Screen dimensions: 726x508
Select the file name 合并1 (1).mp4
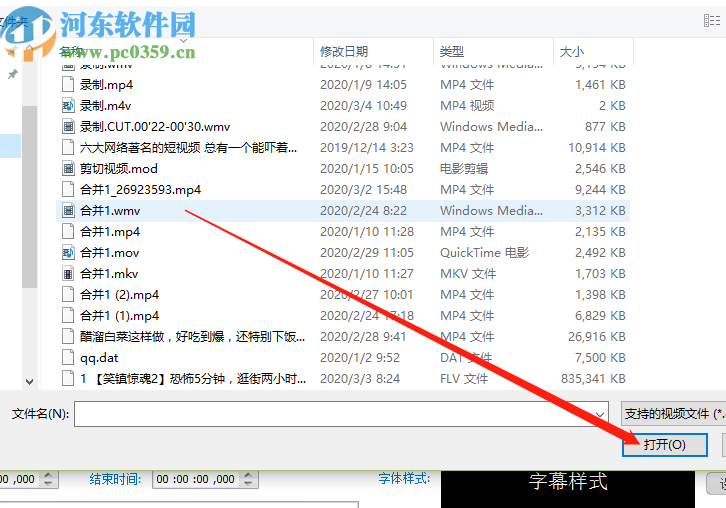(119, 315)
